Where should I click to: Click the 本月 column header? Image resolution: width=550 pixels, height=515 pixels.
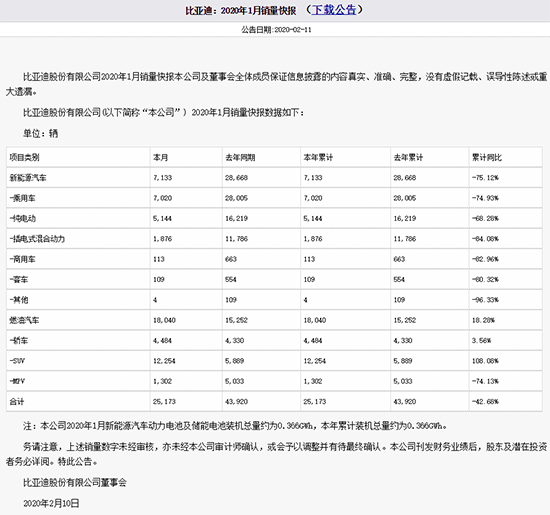tap(161, 158)
